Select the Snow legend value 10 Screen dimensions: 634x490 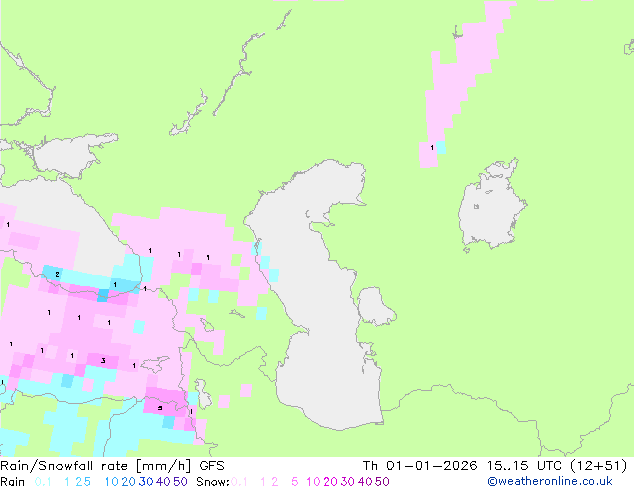313,482
